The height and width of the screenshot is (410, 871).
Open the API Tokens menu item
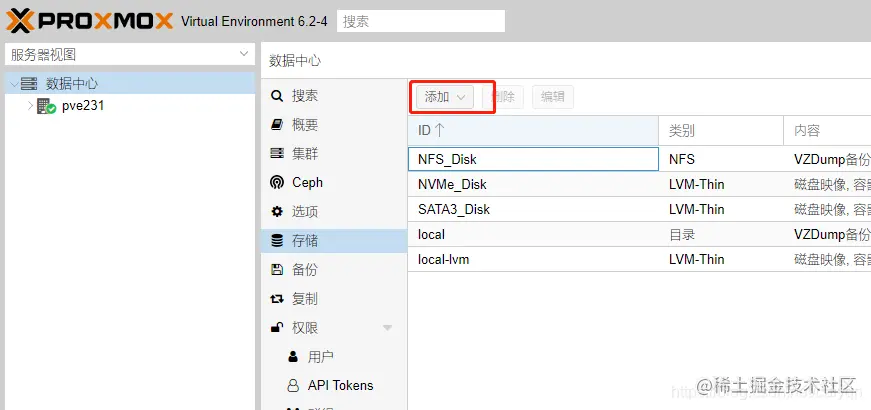[334, 386]
